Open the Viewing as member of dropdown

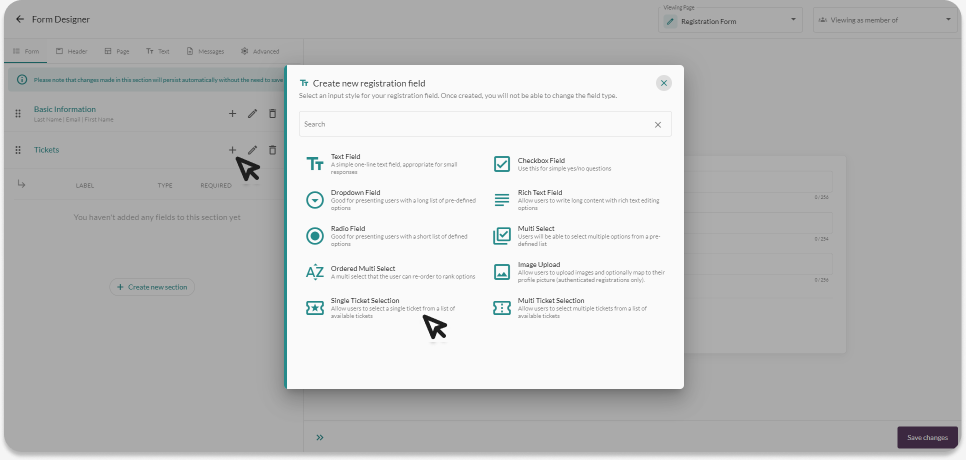click(x=884, y=20)
